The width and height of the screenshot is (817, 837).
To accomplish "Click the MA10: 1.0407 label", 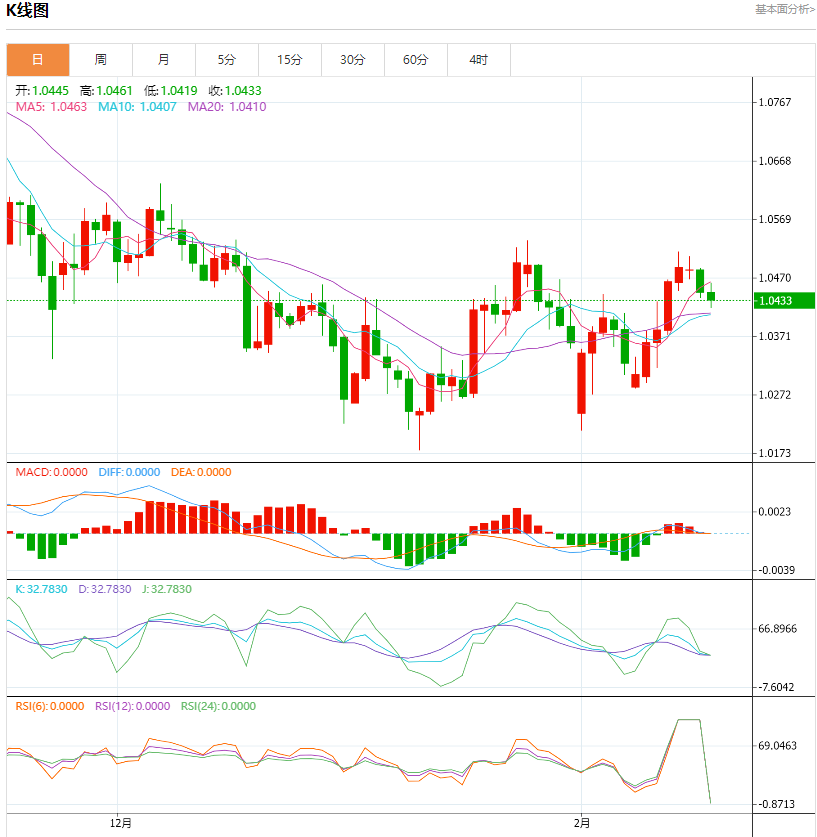I will [137, 107].
